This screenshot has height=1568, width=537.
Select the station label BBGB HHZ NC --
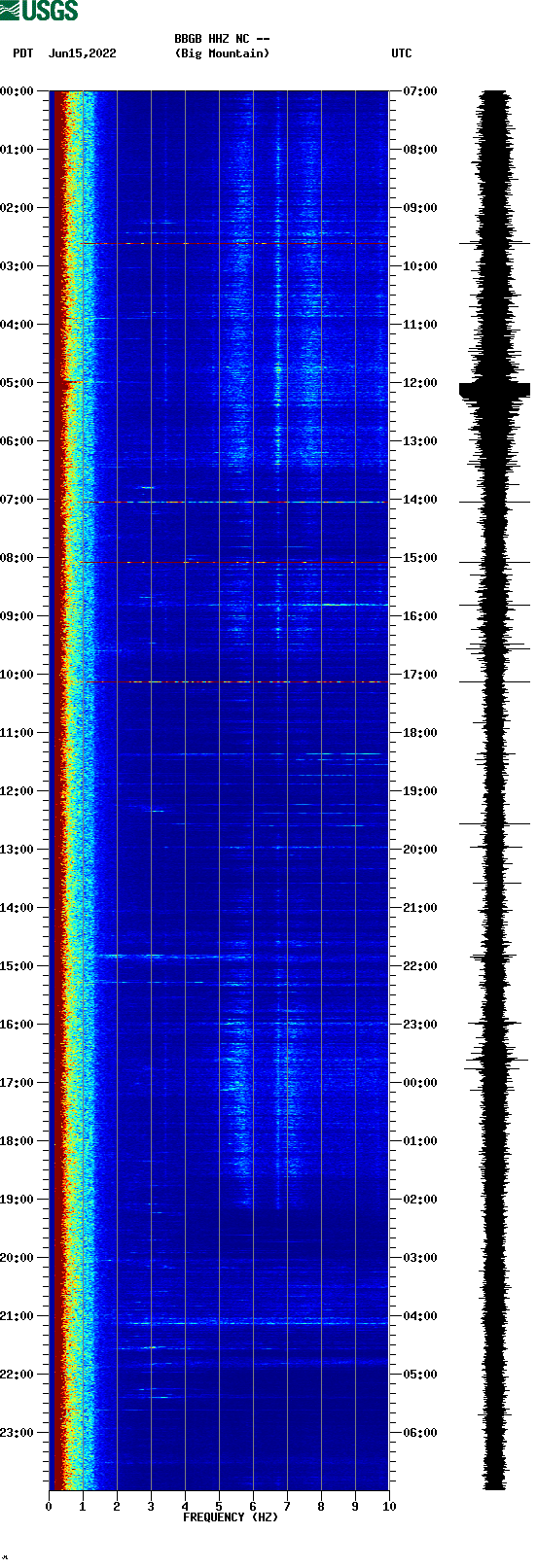pyautogui.click(x=222, y=39)
